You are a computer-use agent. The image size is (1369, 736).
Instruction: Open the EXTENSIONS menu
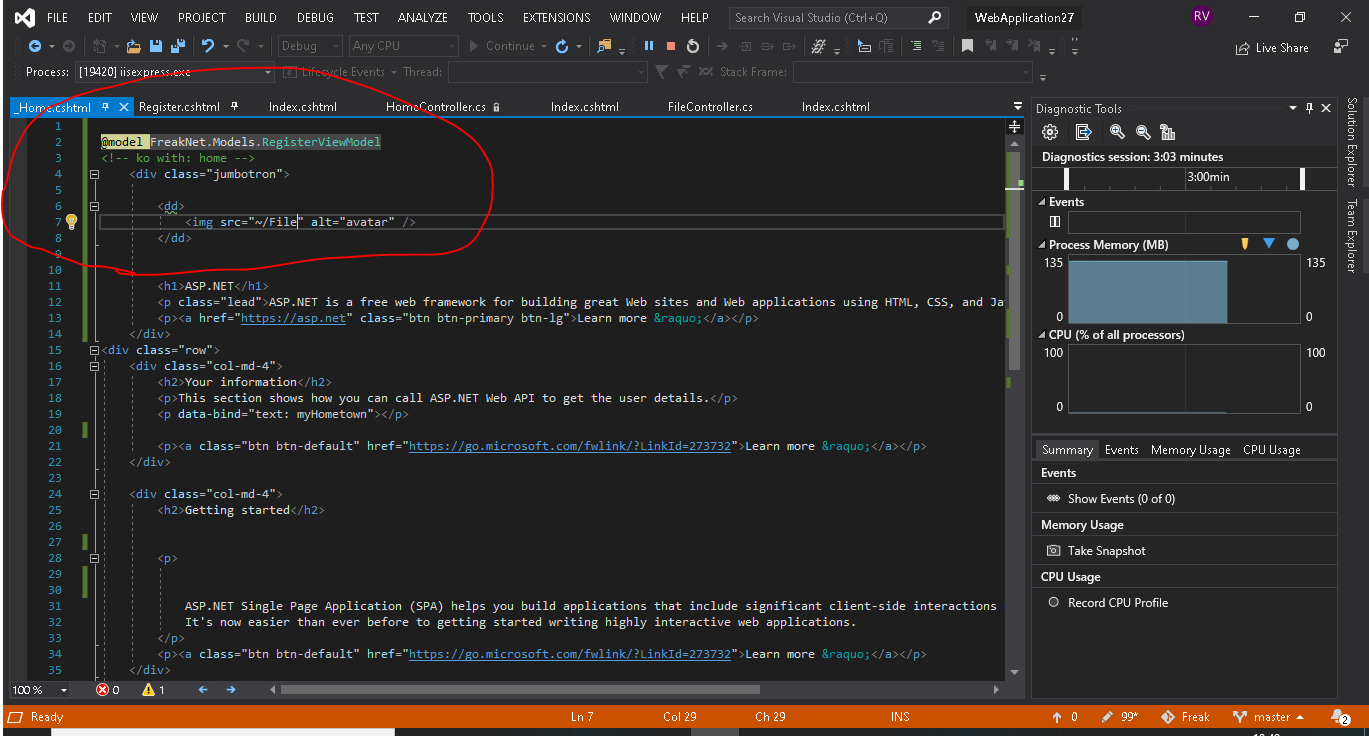[556, 17]
